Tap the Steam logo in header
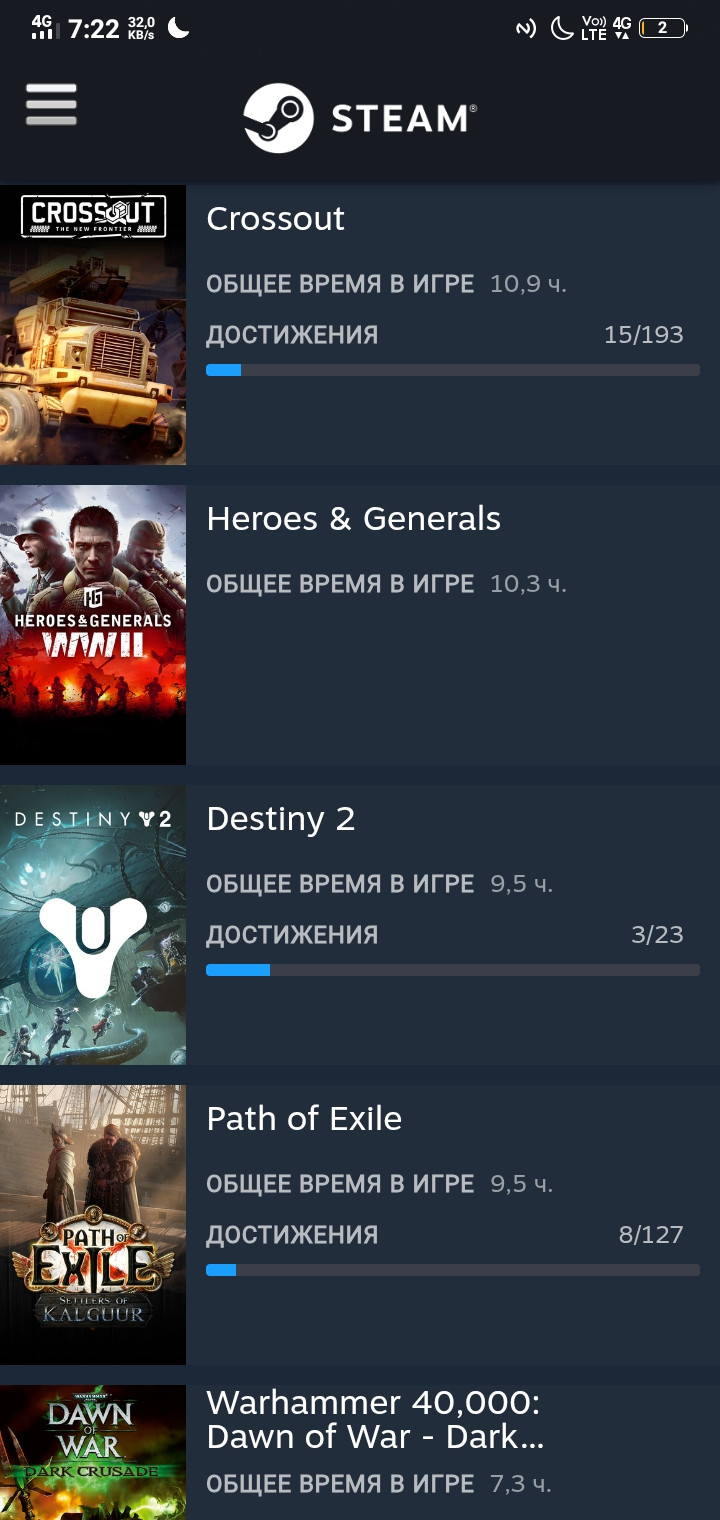 (x=360, y=118)
